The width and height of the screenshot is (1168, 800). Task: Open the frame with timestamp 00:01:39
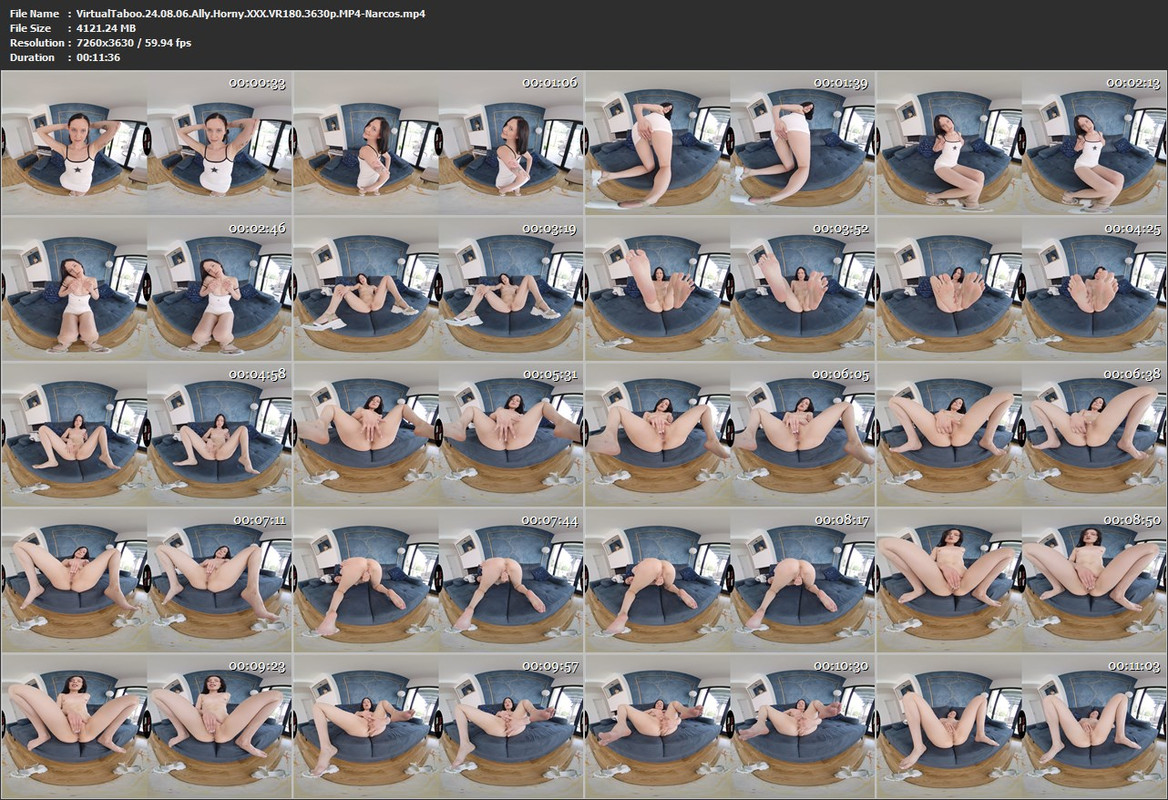tap(730, 144)
